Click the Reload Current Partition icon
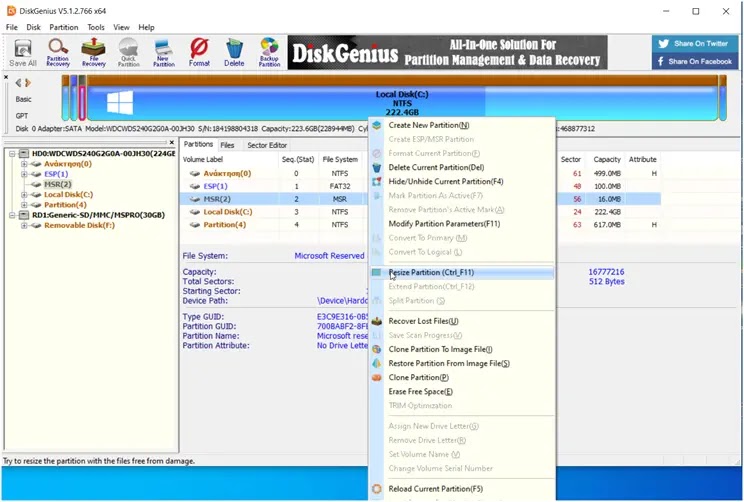 click(x=377, y=489)
